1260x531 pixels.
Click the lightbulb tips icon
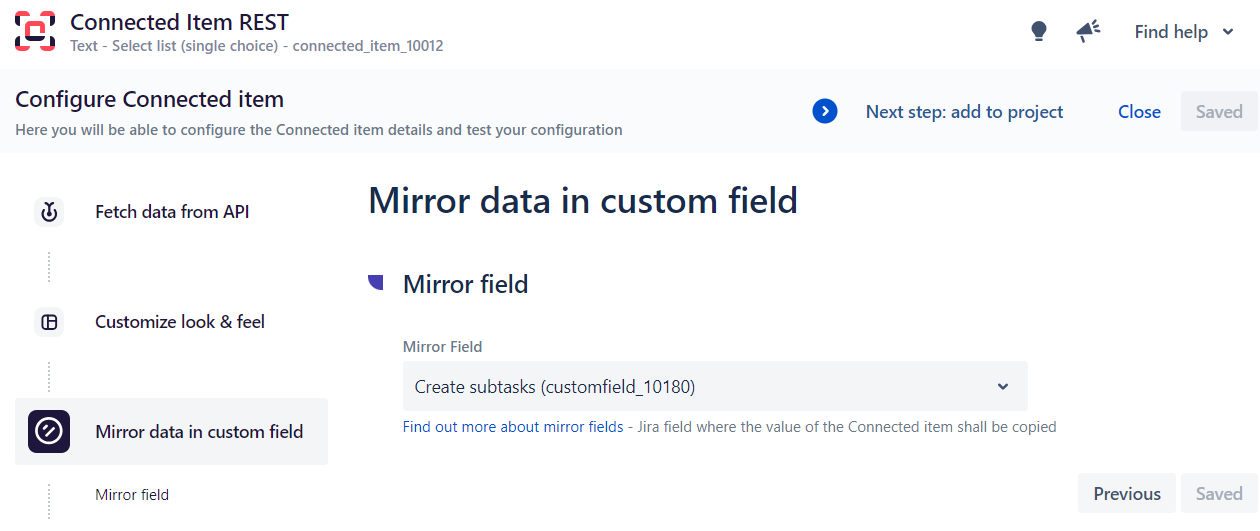click(x=1038, y=32)
